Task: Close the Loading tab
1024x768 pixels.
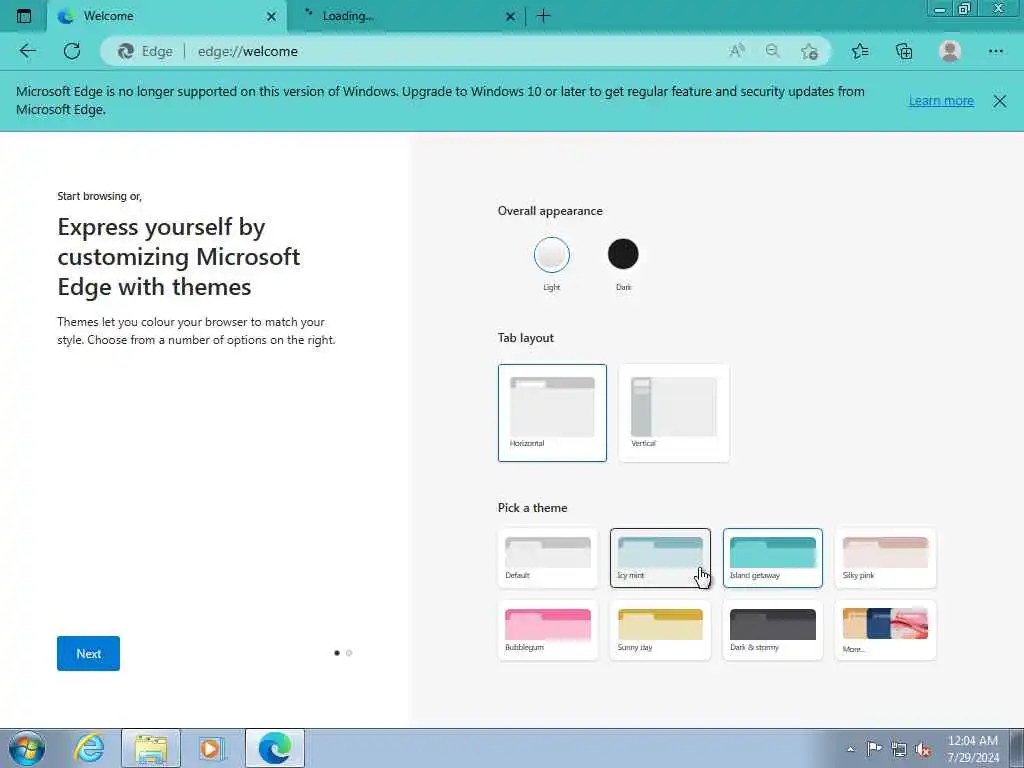Action: point(510,16)
